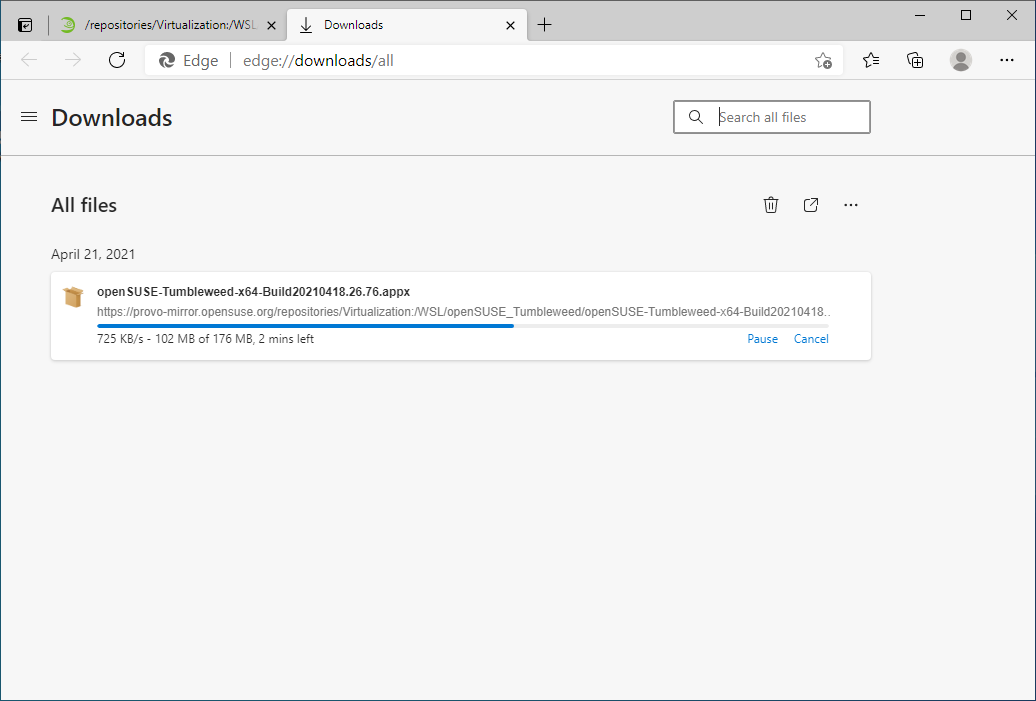Open the user profile avatar
This screenshot has height=701, width=1036.
pyautogui.click(x=961, y=60)
